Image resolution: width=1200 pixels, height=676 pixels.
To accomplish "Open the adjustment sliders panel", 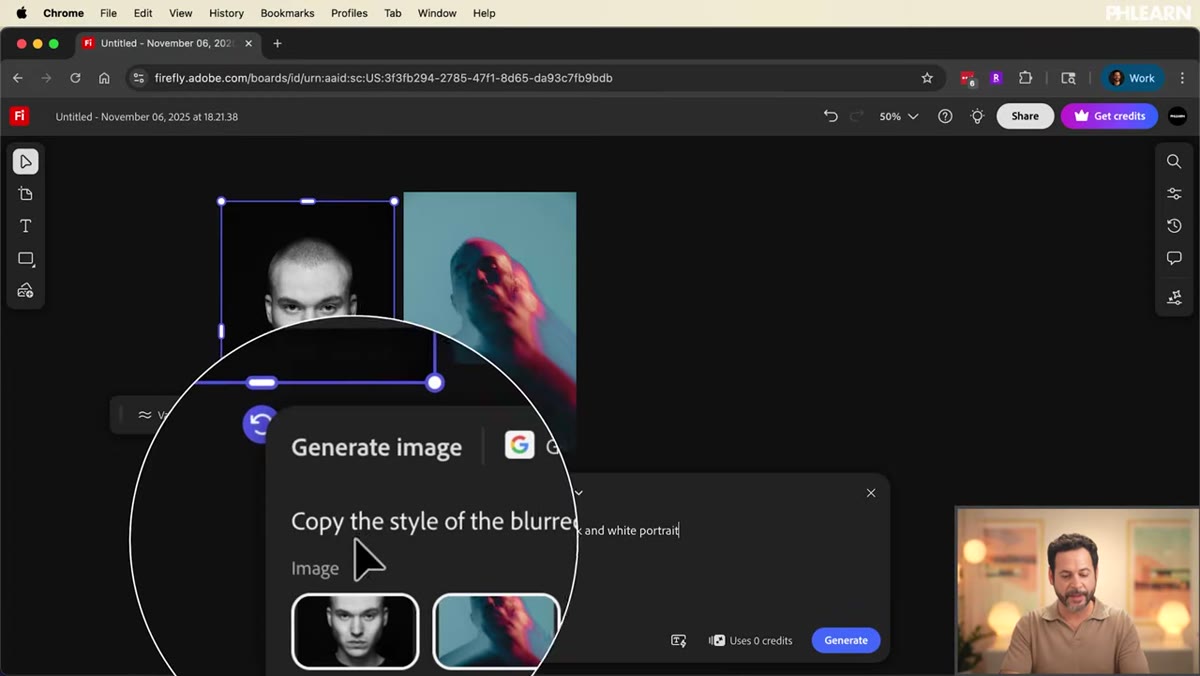I will 1174,194.
